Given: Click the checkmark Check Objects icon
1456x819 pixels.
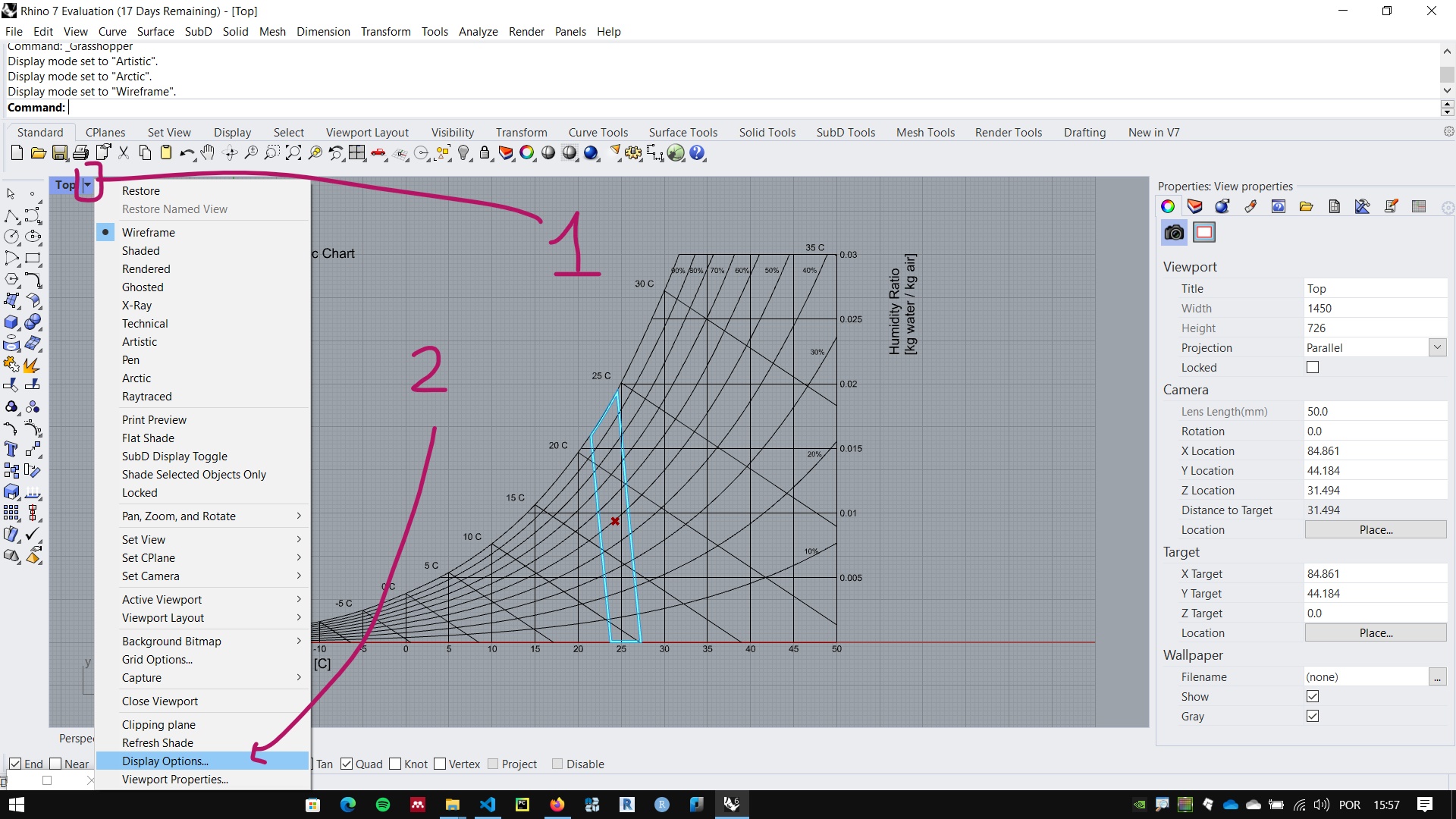Looking at the screenshot, I should tap(33, 535).
